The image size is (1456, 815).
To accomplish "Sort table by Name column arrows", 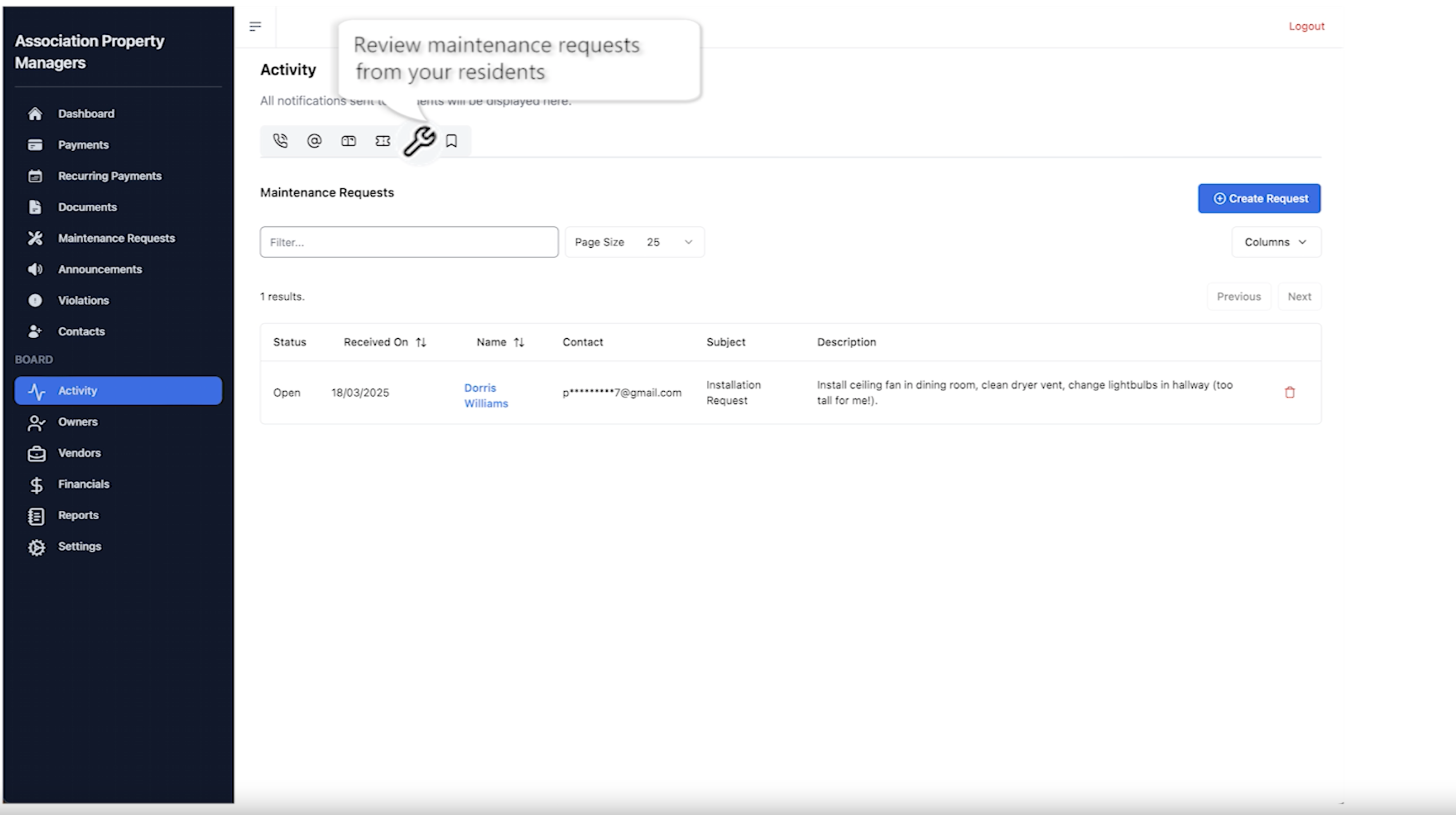I will 518,342.
